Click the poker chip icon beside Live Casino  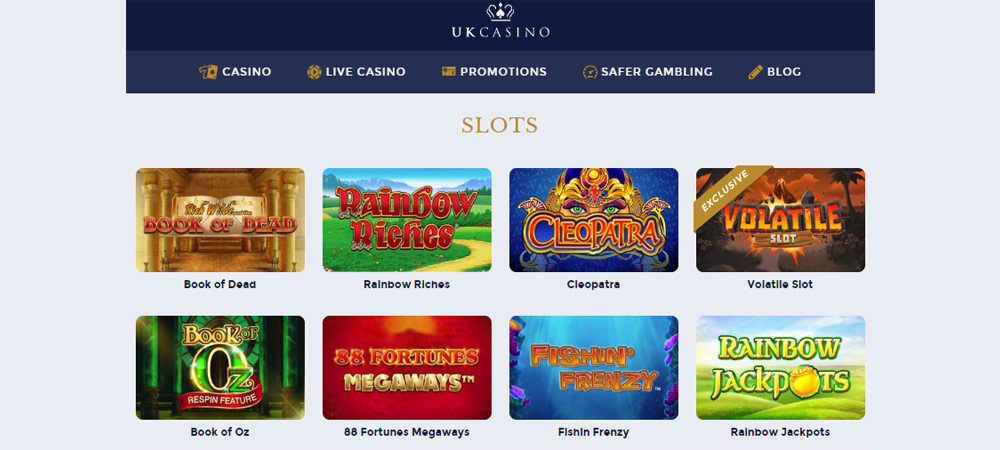pos(314,72)
